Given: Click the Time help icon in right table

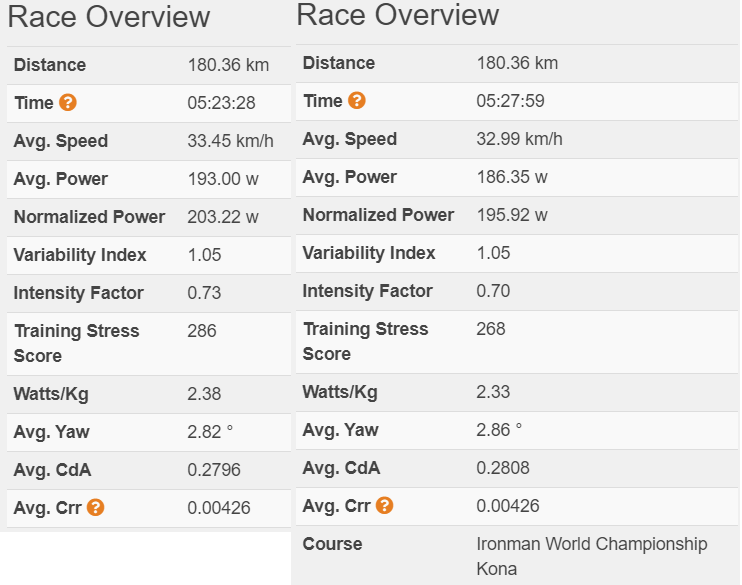Looking at the screenshot, I should tap(357, 100).
